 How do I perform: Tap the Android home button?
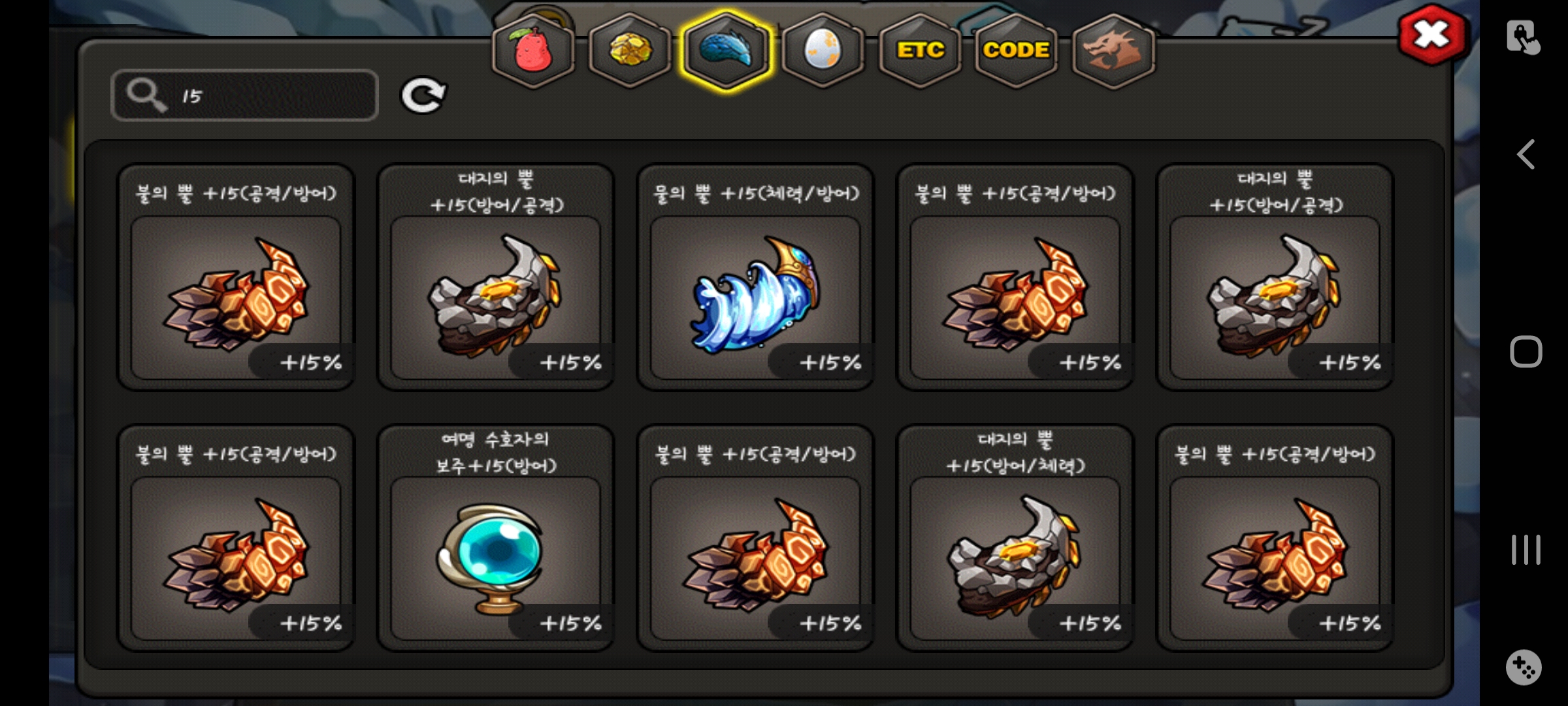pos(1526,352)
